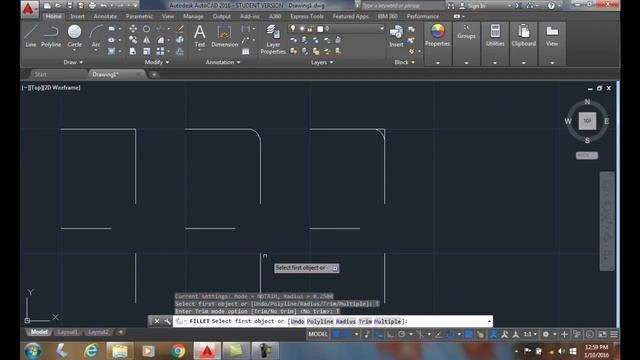Open the layer selection dropdown

click(382, 29)
